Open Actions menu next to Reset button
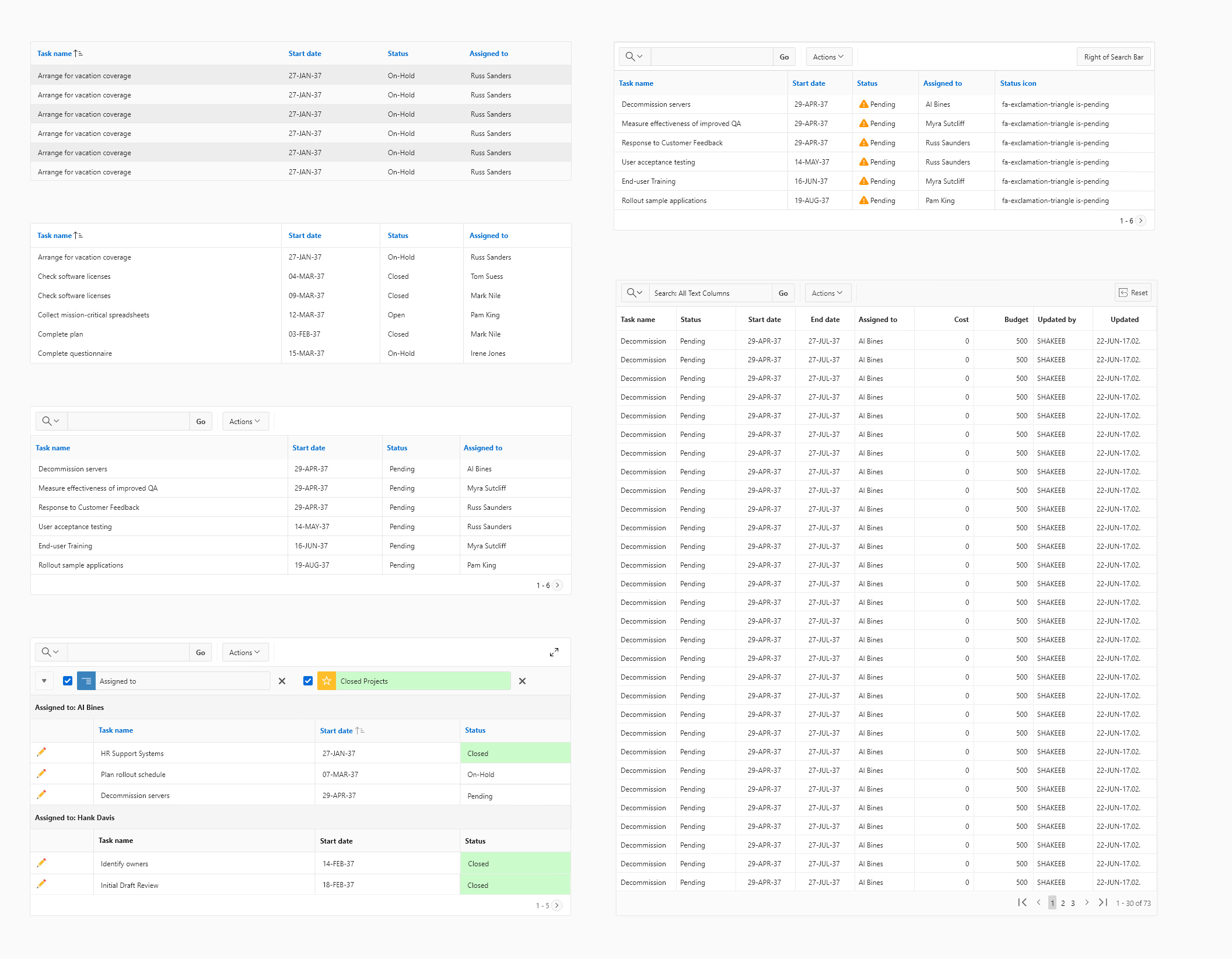The width and height of the screenshot is (1232, 959). pyautogui.click(x=827, y=293)
